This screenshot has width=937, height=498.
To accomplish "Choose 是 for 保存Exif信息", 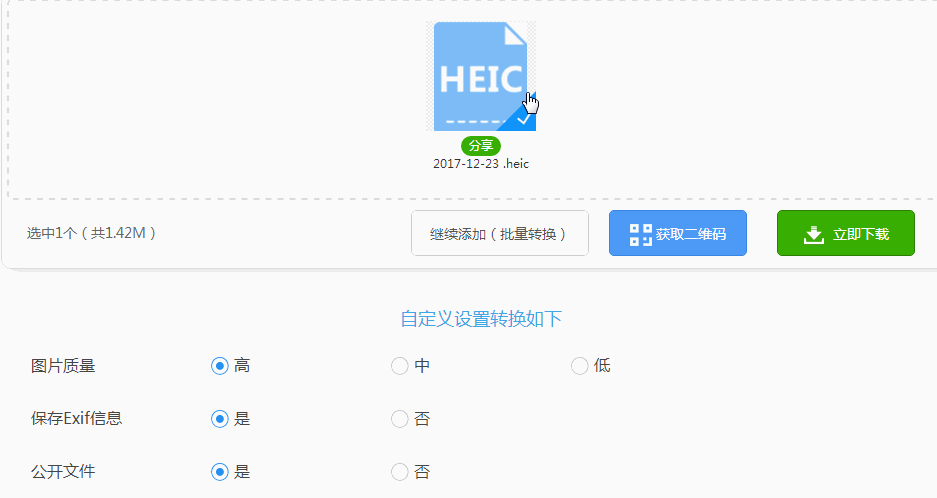I will click(220, 419).
